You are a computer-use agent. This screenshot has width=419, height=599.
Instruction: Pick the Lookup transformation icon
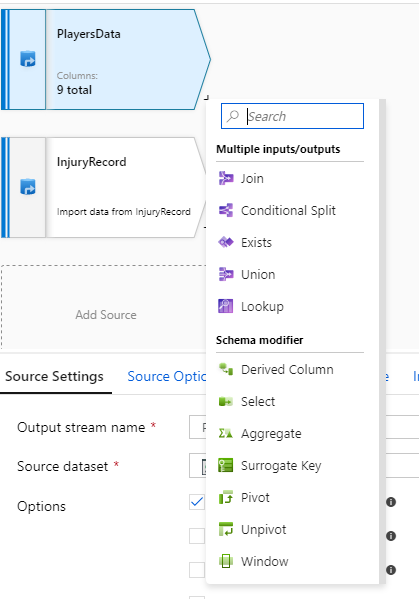pos(225,306)
